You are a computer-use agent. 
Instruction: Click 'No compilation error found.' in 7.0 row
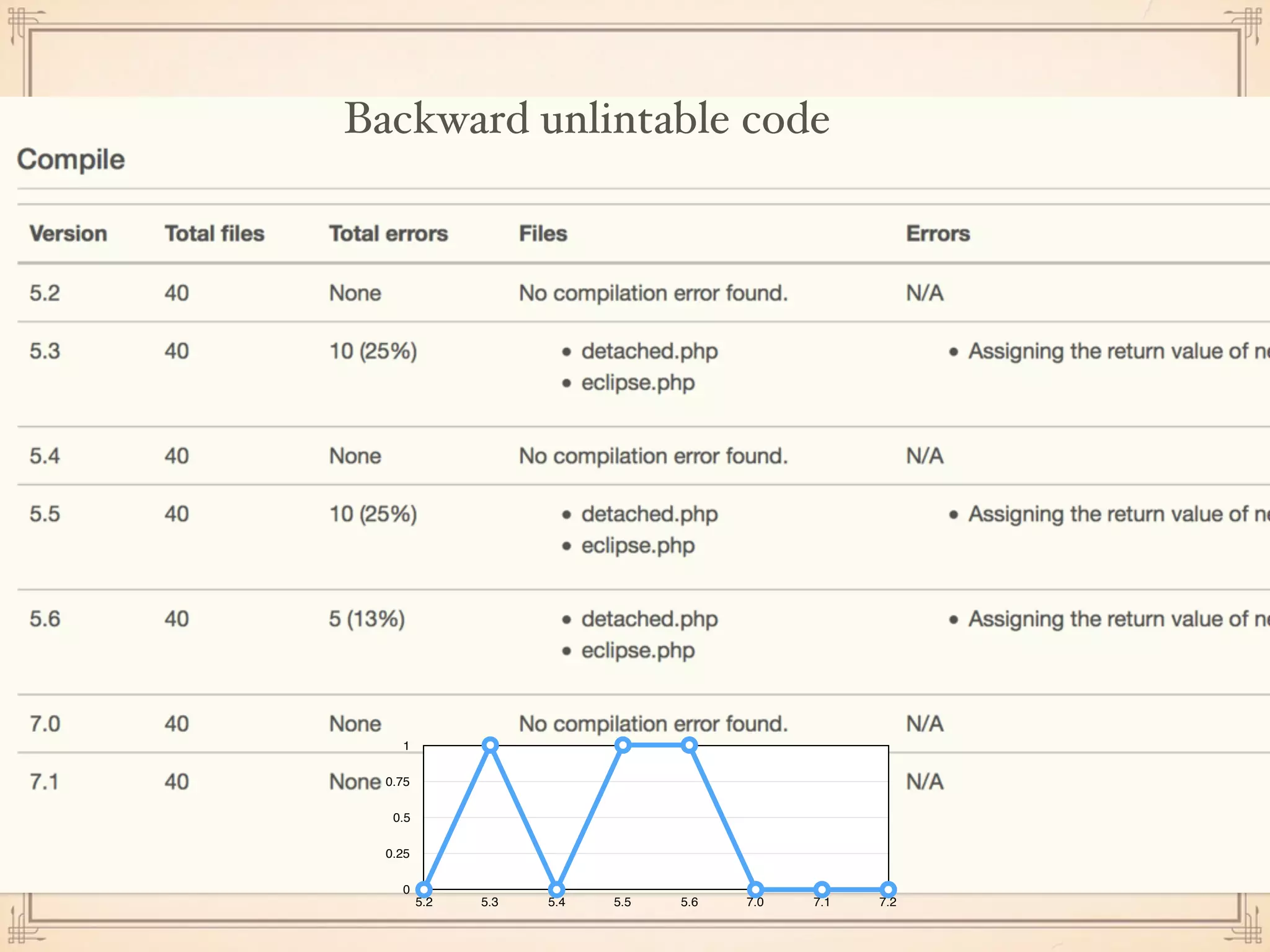(654, 724)
